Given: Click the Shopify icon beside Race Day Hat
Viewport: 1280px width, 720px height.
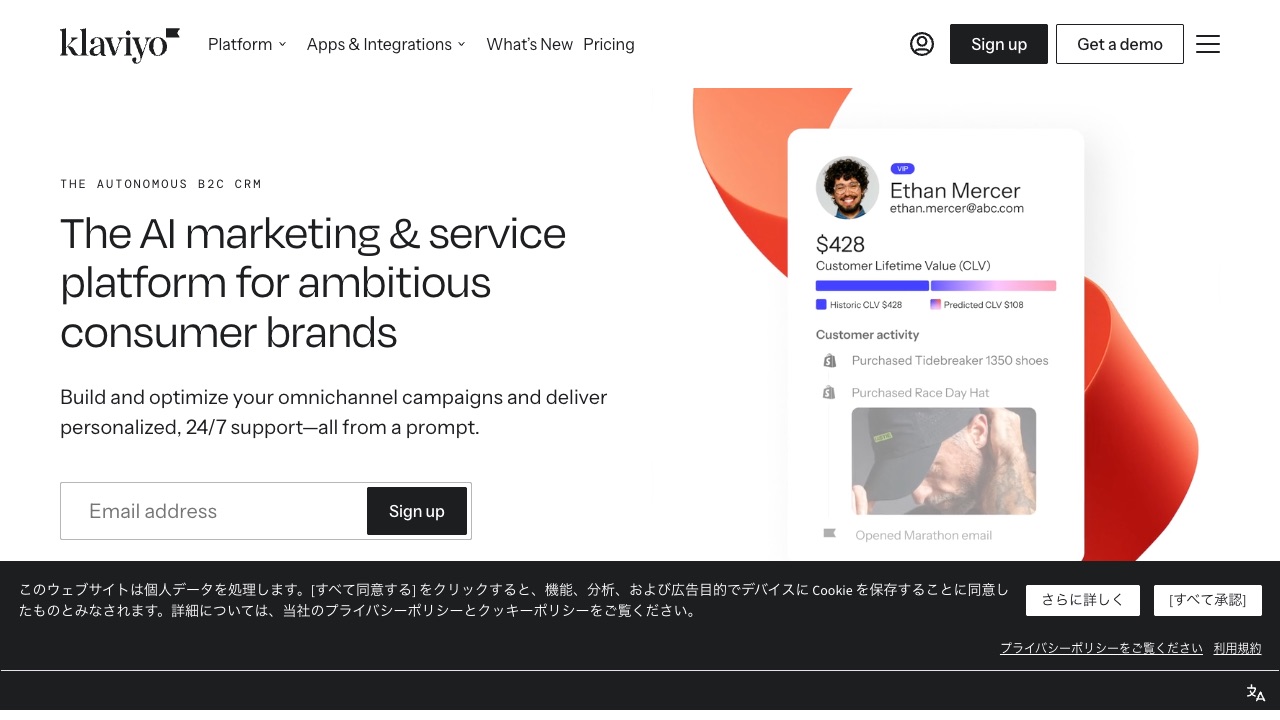Looking at the screenshot, I should coord(829,393).
